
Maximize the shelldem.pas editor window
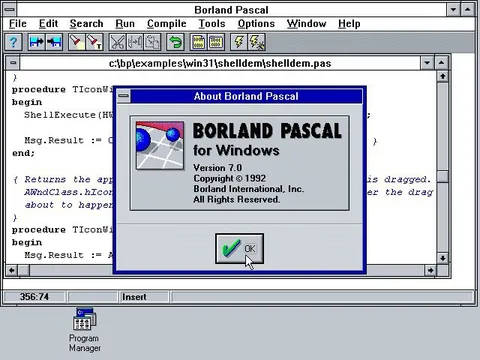pos(441,63)
